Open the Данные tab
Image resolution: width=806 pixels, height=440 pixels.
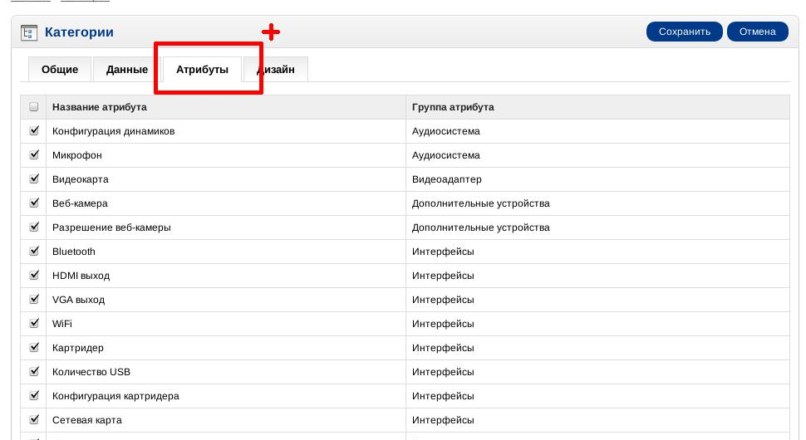click(x=127, y=69)
